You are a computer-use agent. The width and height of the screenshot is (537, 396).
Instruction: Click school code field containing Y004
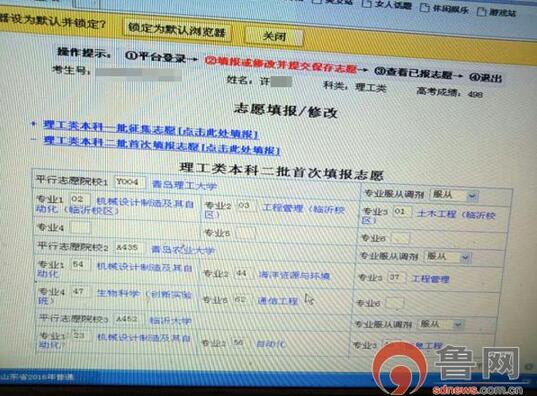coord(129,182)
